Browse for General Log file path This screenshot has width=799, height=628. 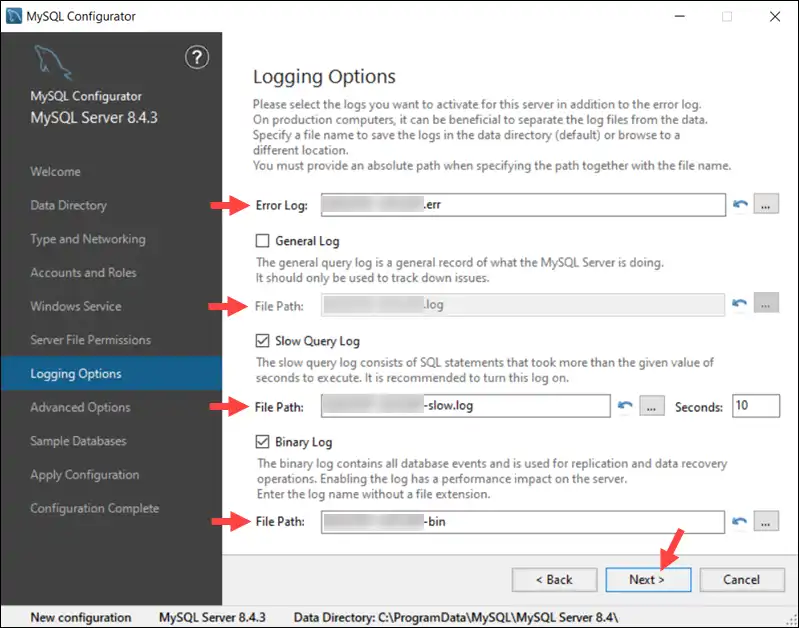[766, 304]
